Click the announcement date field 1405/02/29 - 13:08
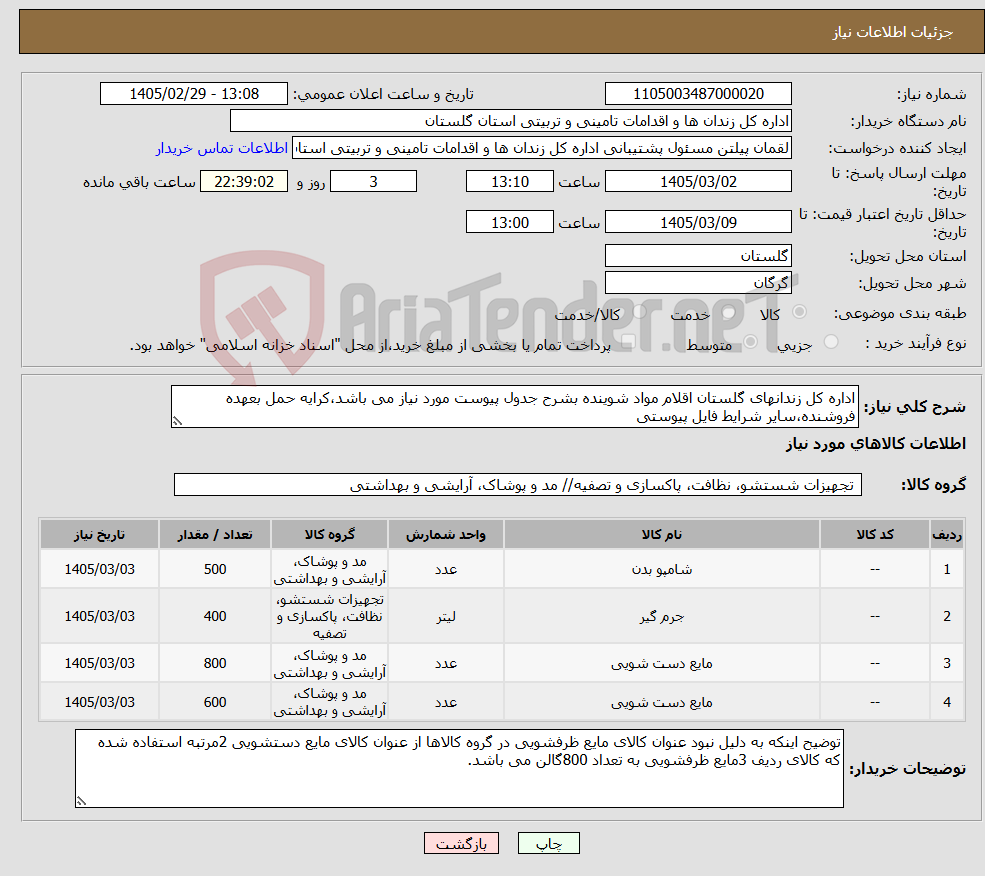This screenshot has height=876, width=985. click(x=193, y=94)
